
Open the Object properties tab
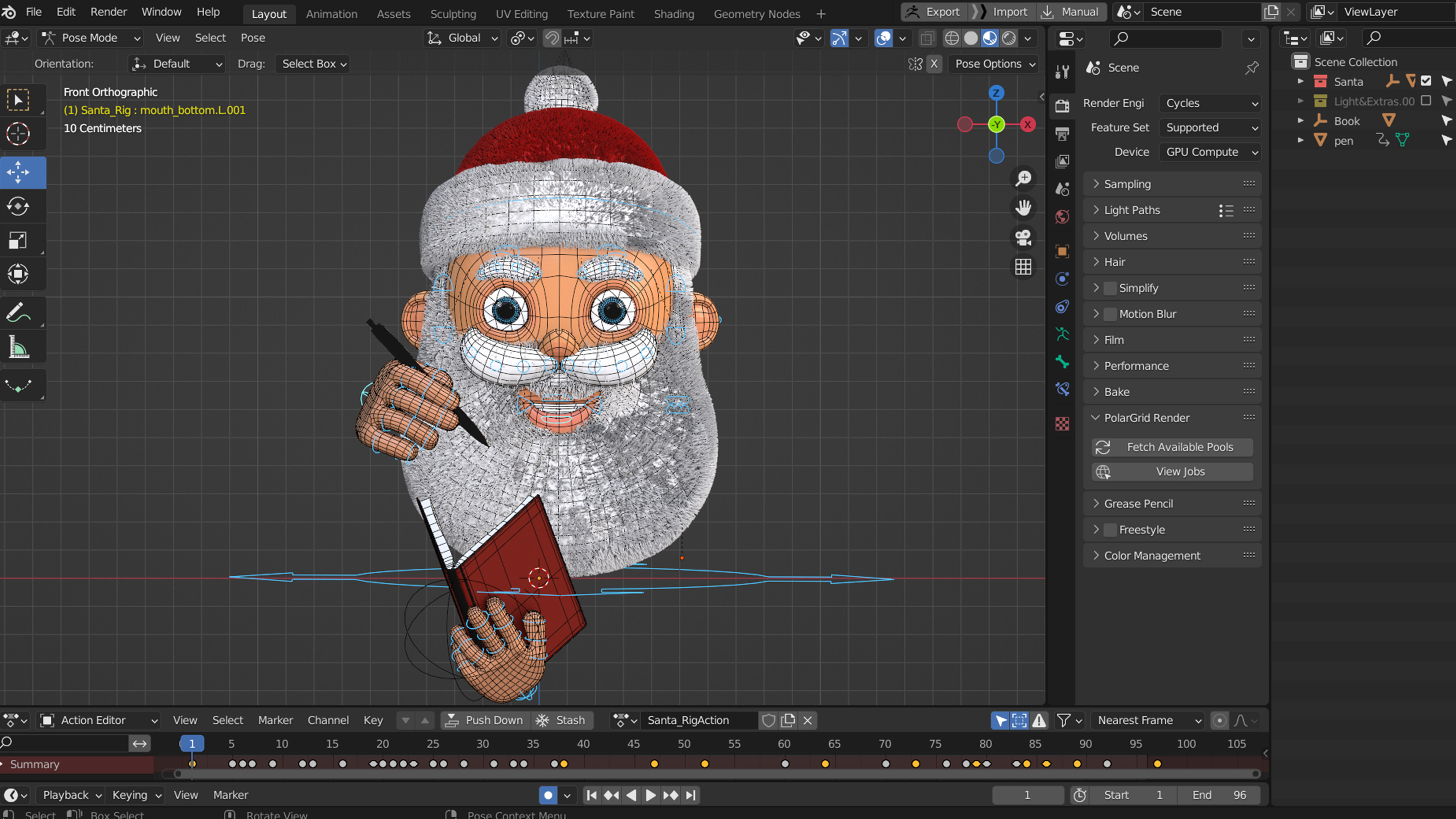[1062, 251]
